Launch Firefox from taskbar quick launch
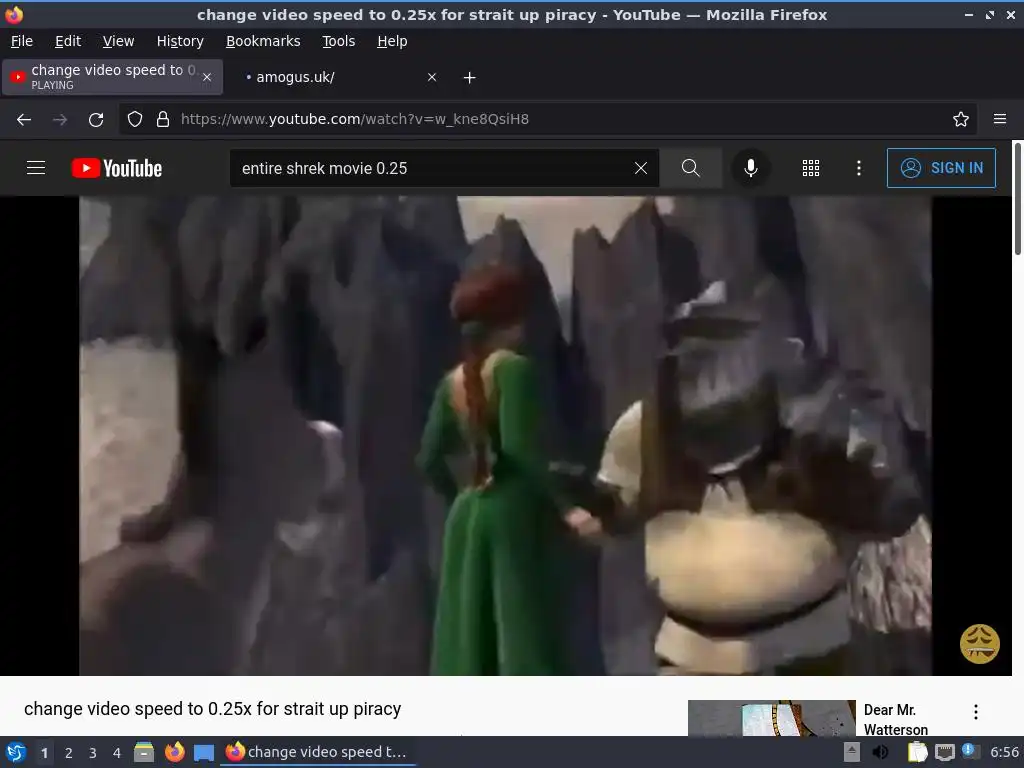 174,752
